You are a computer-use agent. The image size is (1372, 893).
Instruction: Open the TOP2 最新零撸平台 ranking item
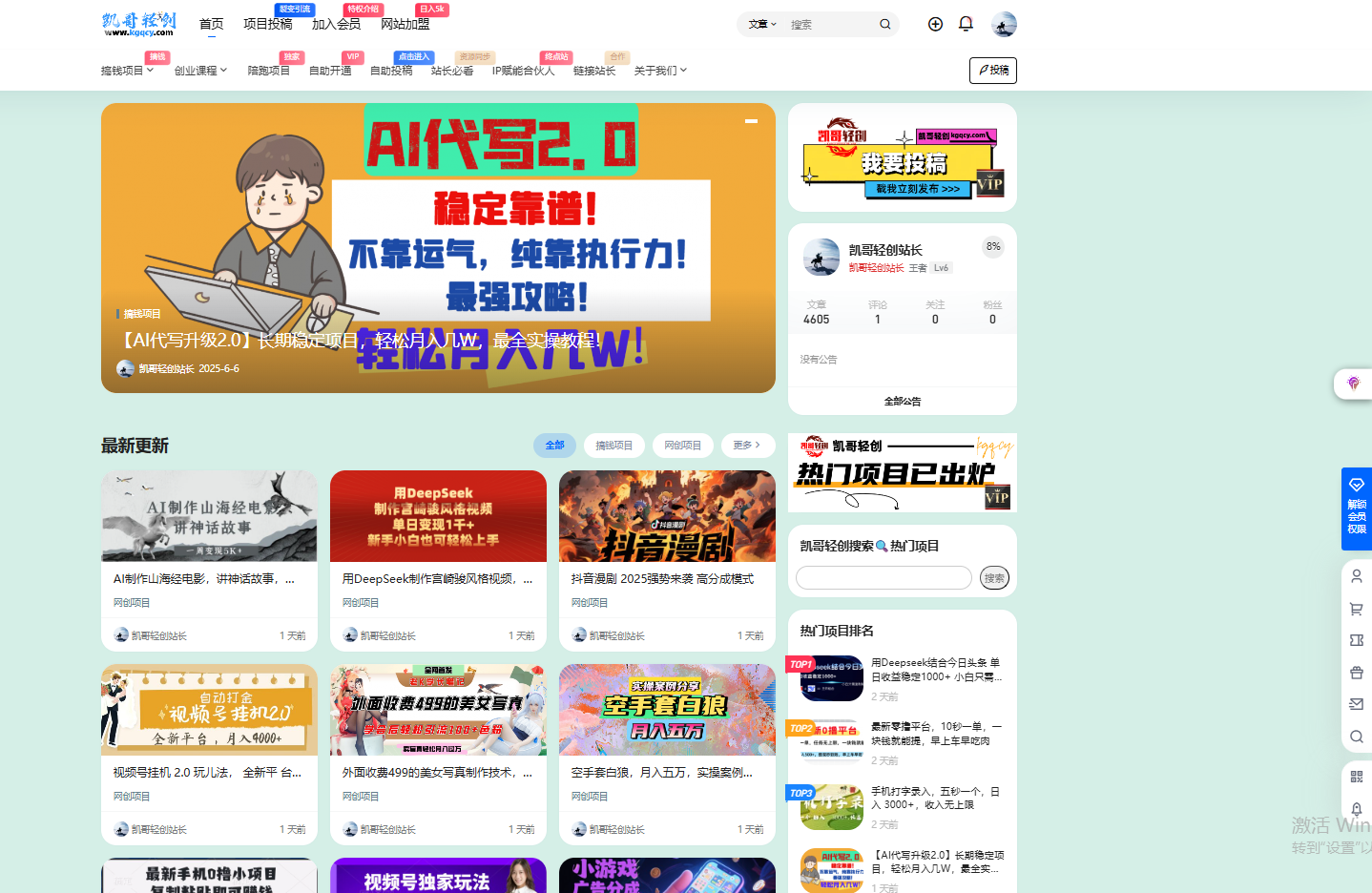tap(903, 742)
